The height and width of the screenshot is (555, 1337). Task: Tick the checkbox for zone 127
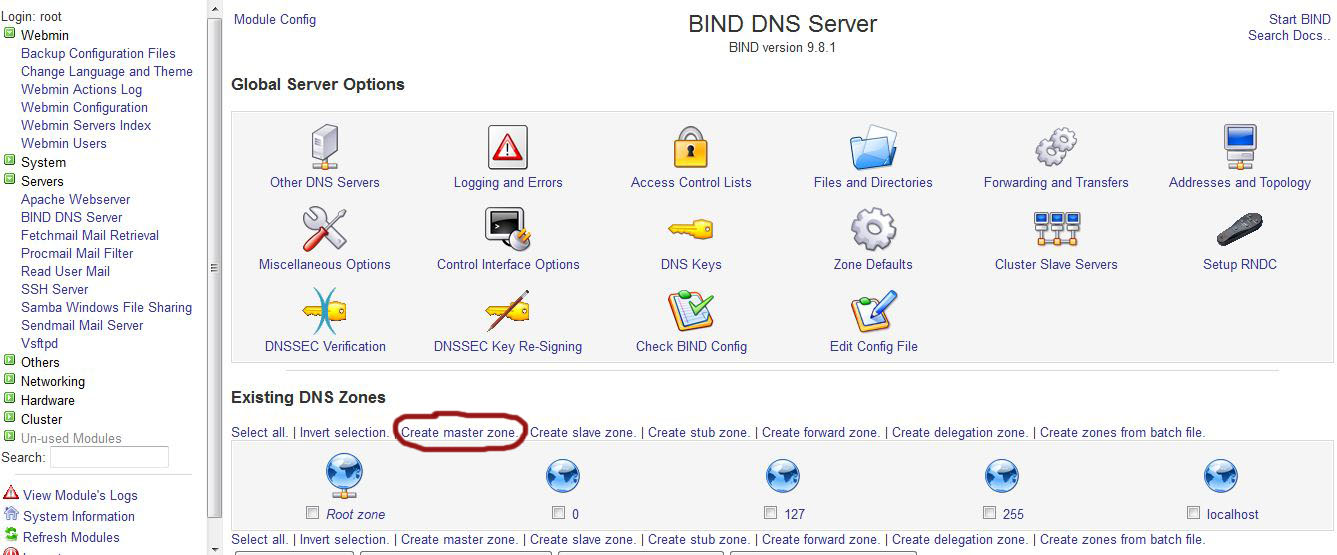tap(770, 513)
